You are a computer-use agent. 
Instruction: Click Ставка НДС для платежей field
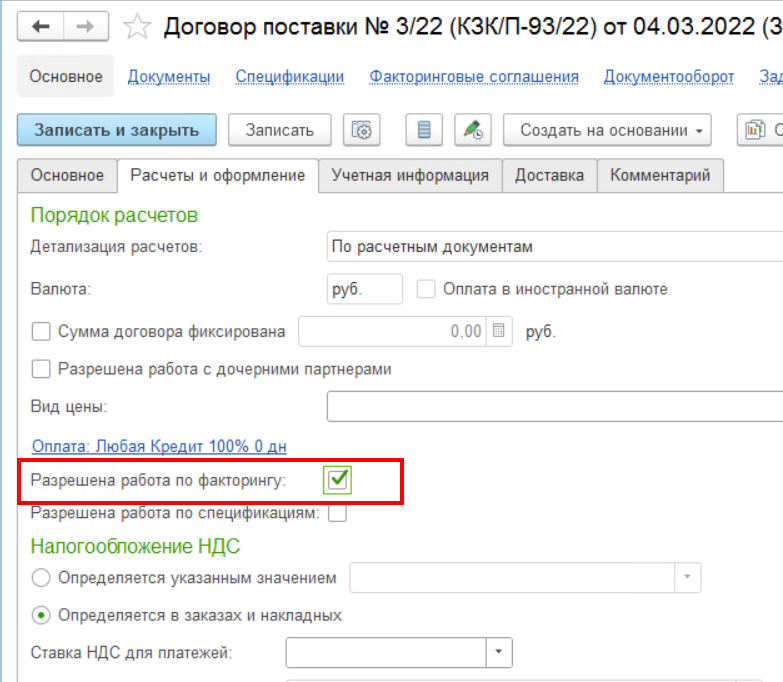click(x=386, y=652)
